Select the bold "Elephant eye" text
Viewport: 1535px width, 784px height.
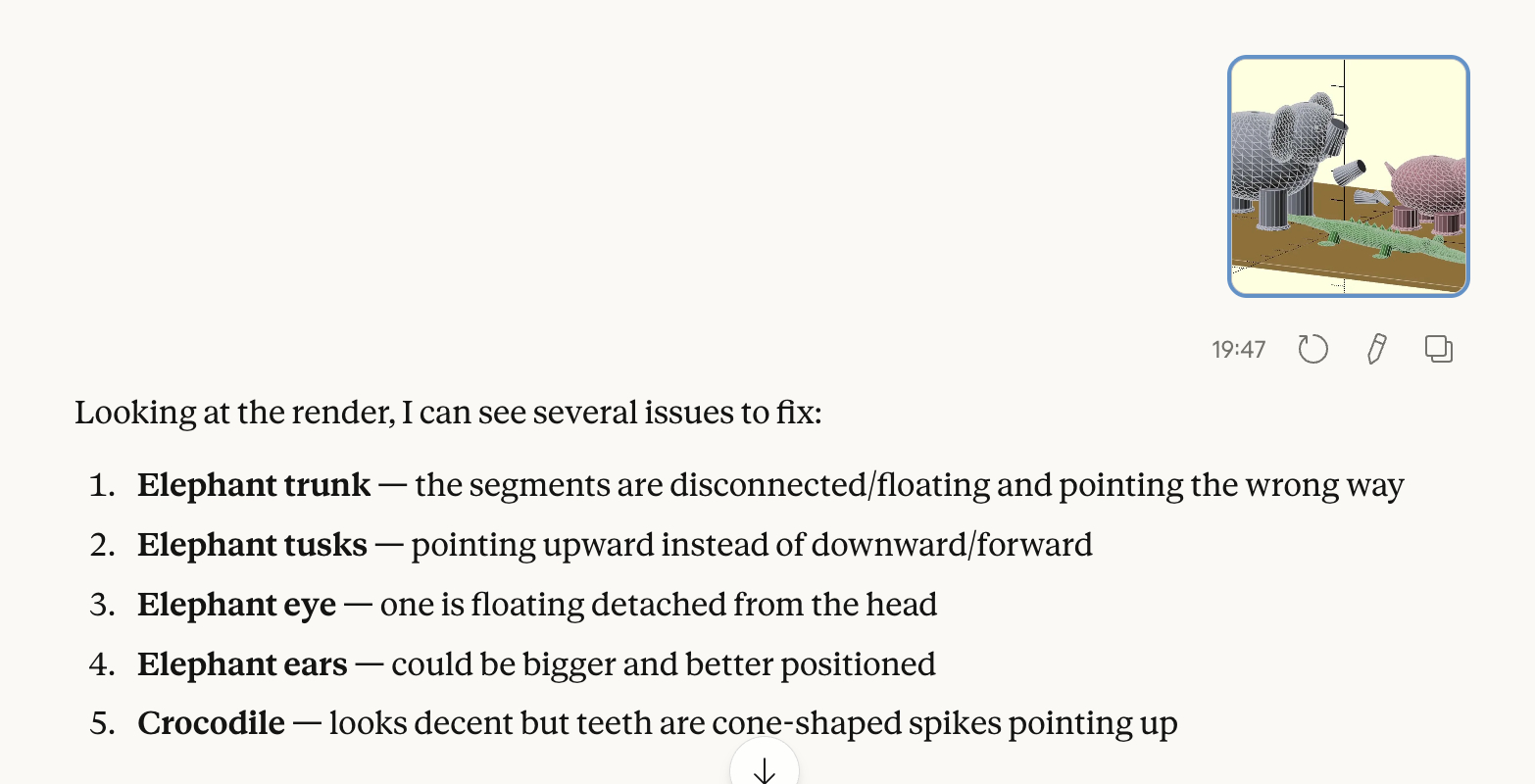tap(236, 605)
